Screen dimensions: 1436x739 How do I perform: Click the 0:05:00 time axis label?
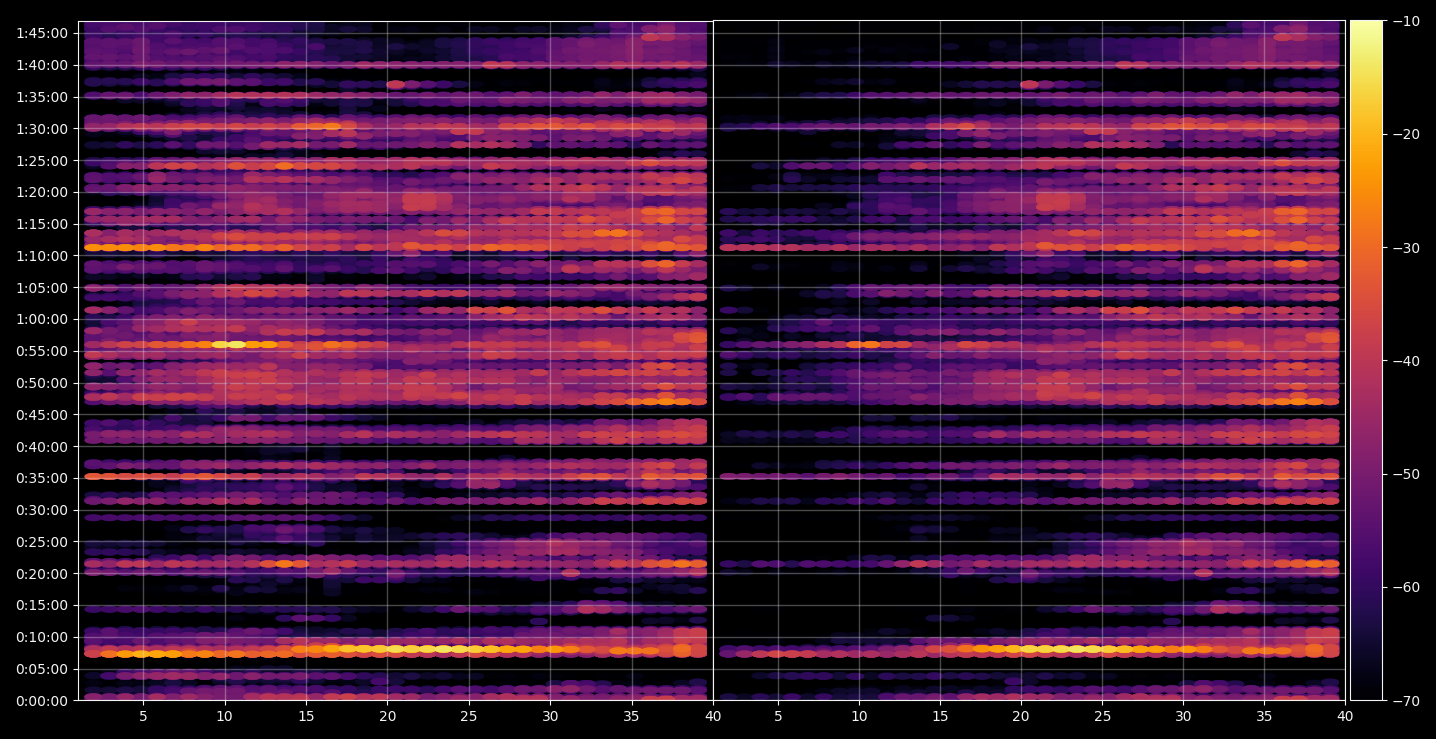click(42, 669)
